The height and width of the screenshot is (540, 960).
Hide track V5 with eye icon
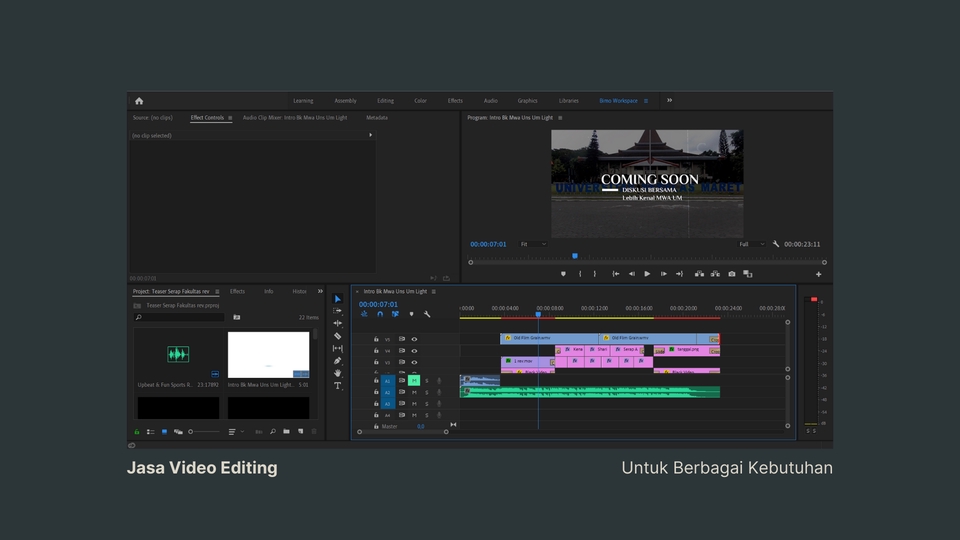[x=414, y=339]
